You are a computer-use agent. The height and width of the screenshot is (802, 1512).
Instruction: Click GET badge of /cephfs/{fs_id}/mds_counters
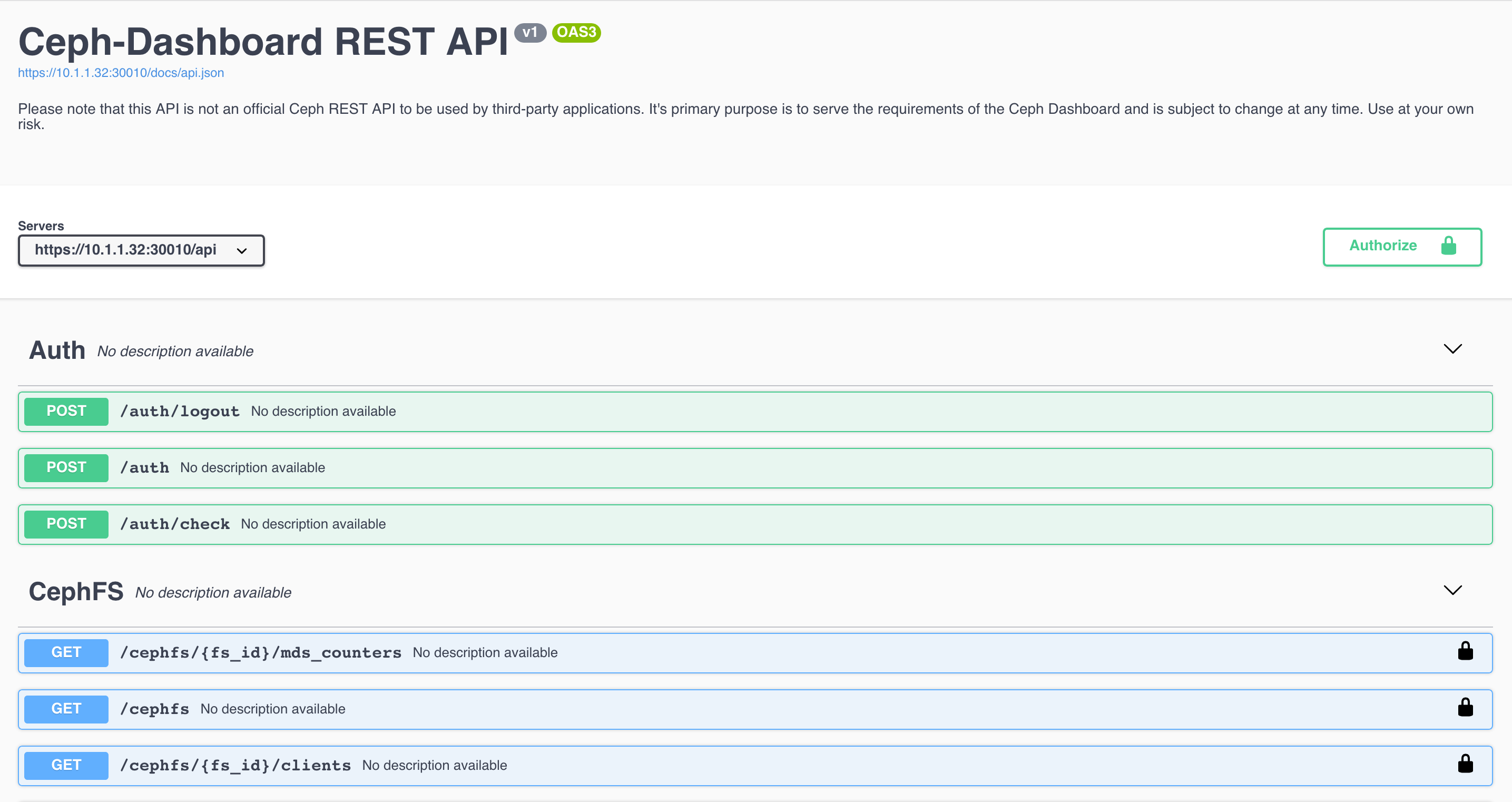click(x=66, y=653)
